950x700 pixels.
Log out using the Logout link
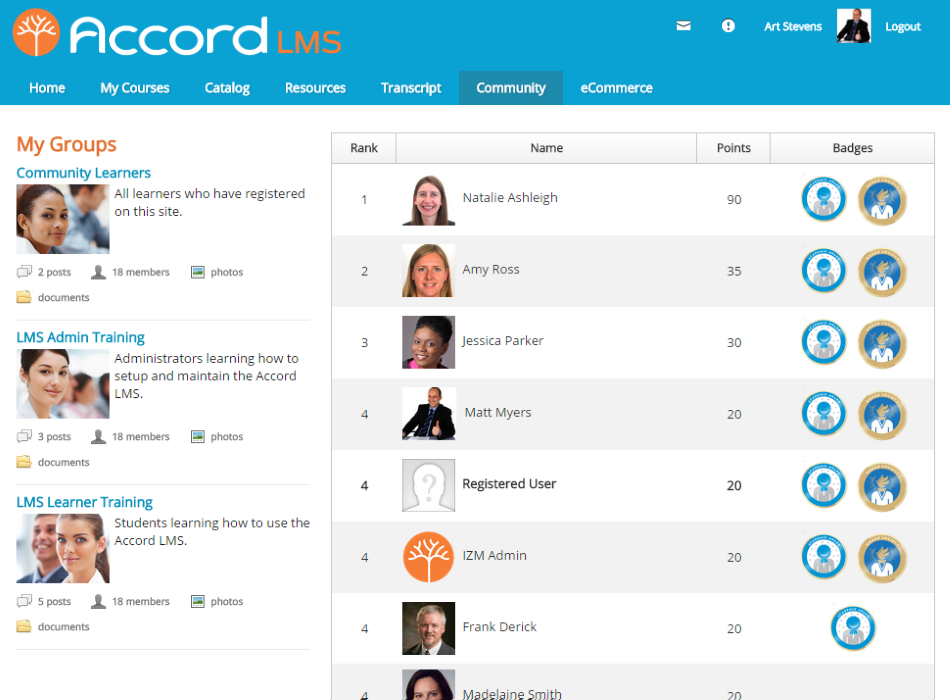(903, 26)
